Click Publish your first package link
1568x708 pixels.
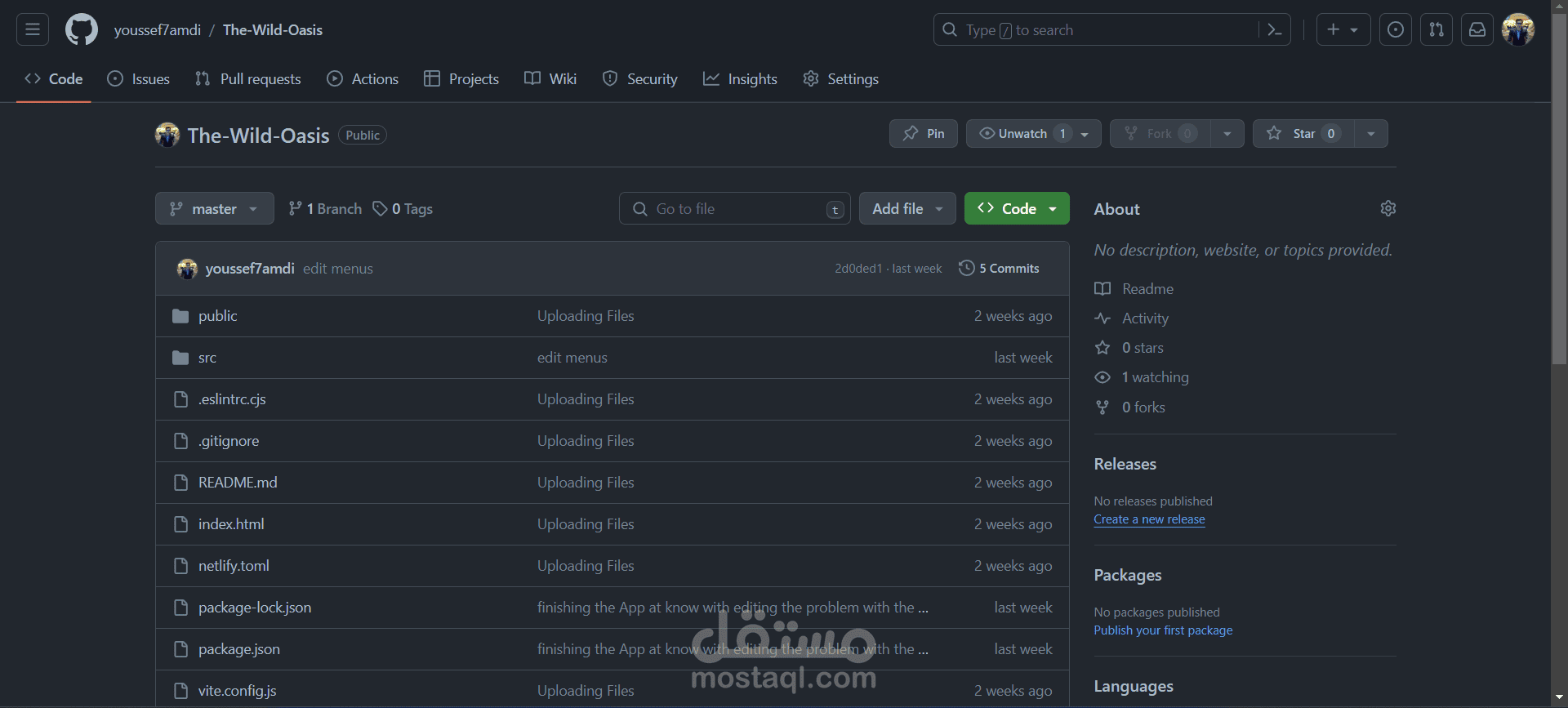point(1163,630)
